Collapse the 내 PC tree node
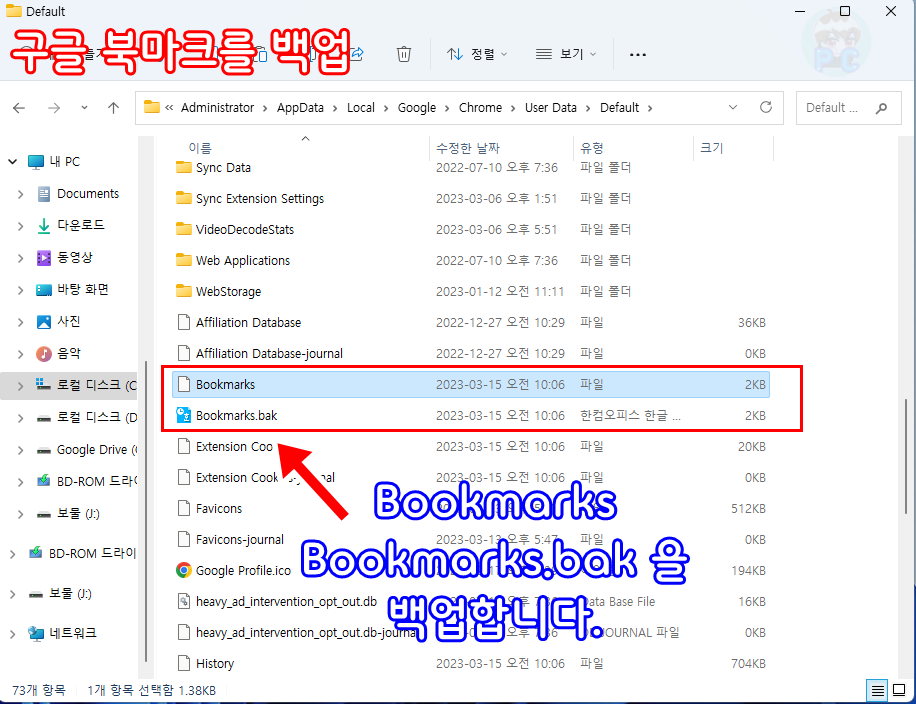The image size is (916, 704). tap(12, 162)
